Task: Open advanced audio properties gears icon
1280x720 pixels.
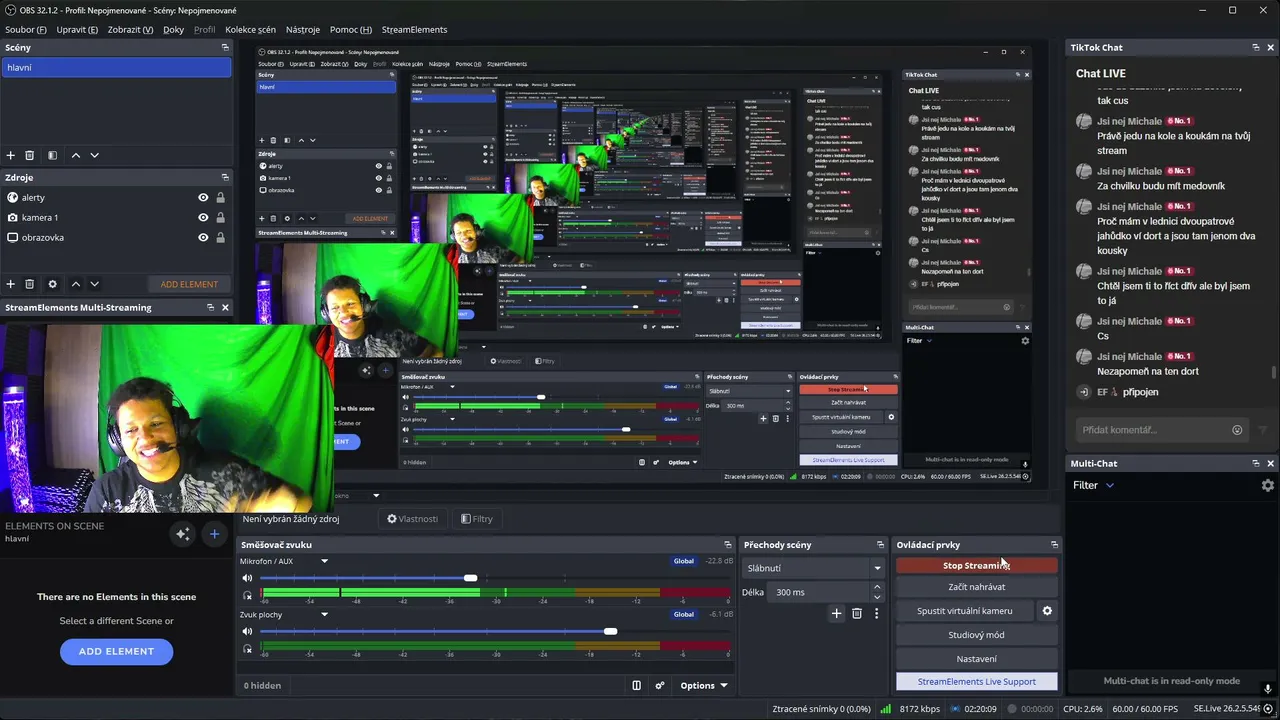Action: pos(660,686)
